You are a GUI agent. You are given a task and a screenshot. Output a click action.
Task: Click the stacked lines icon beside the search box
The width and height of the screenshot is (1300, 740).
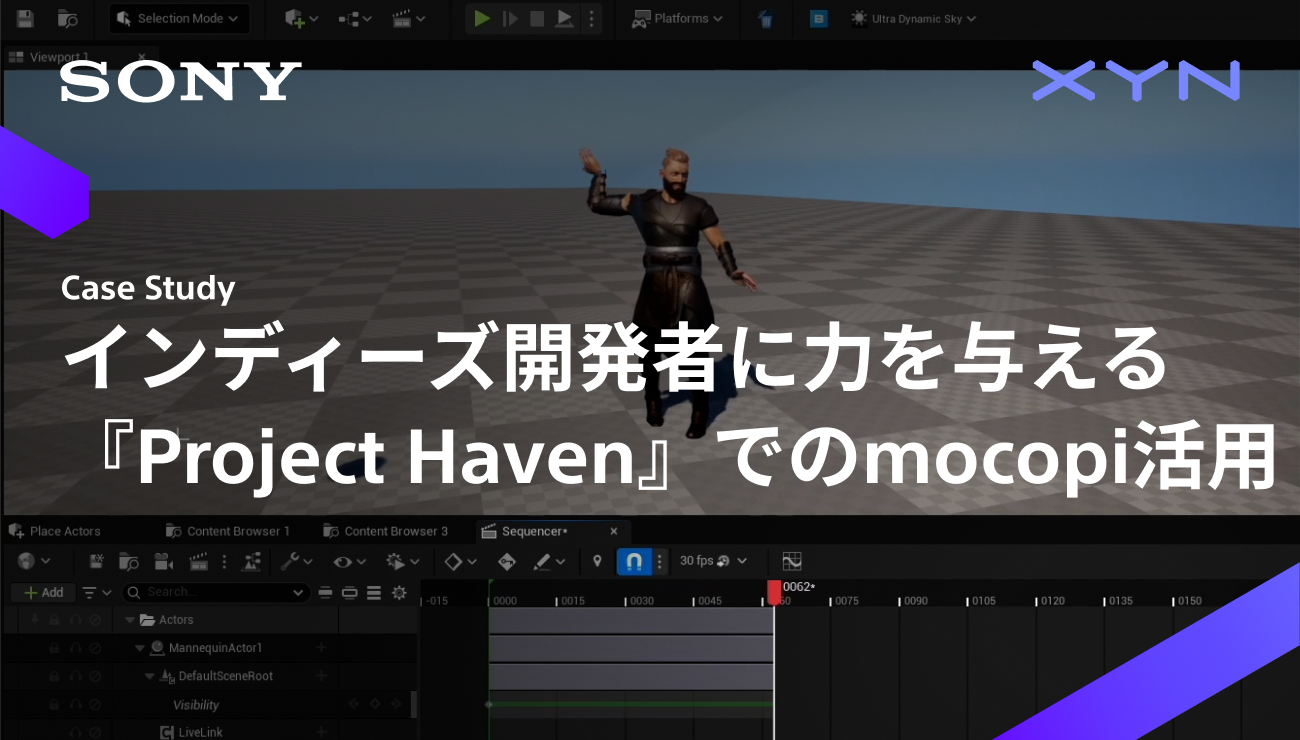click(x=374, y=593)
